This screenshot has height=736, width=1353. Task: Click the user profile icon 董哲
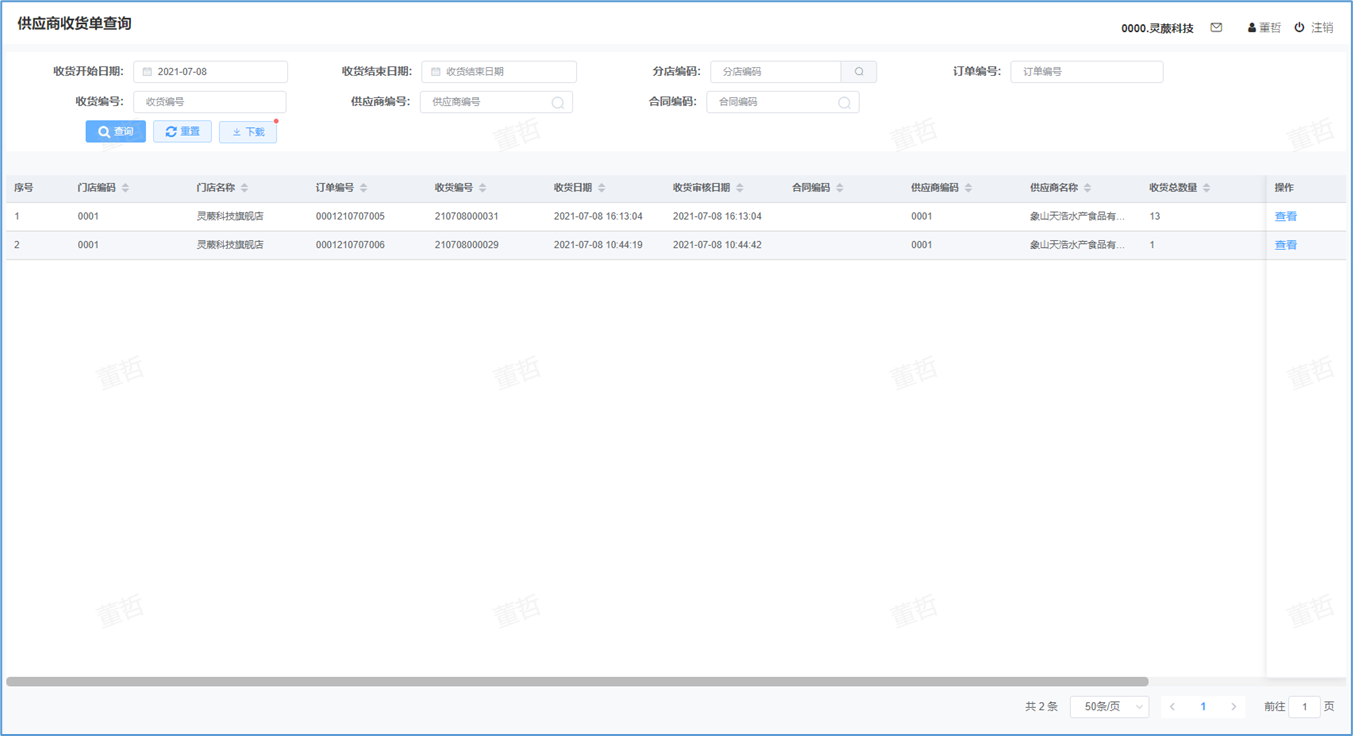1252,28
